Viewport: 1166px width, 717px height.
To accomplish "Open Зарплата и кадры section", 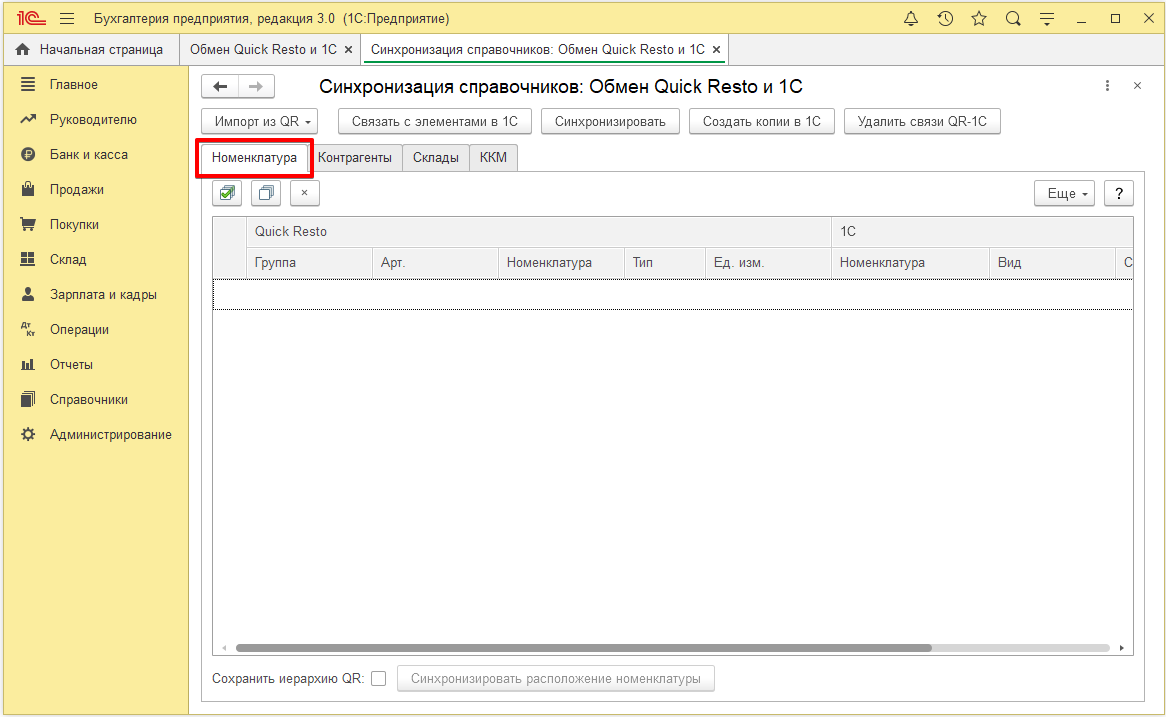I will [x=95, y=295].
